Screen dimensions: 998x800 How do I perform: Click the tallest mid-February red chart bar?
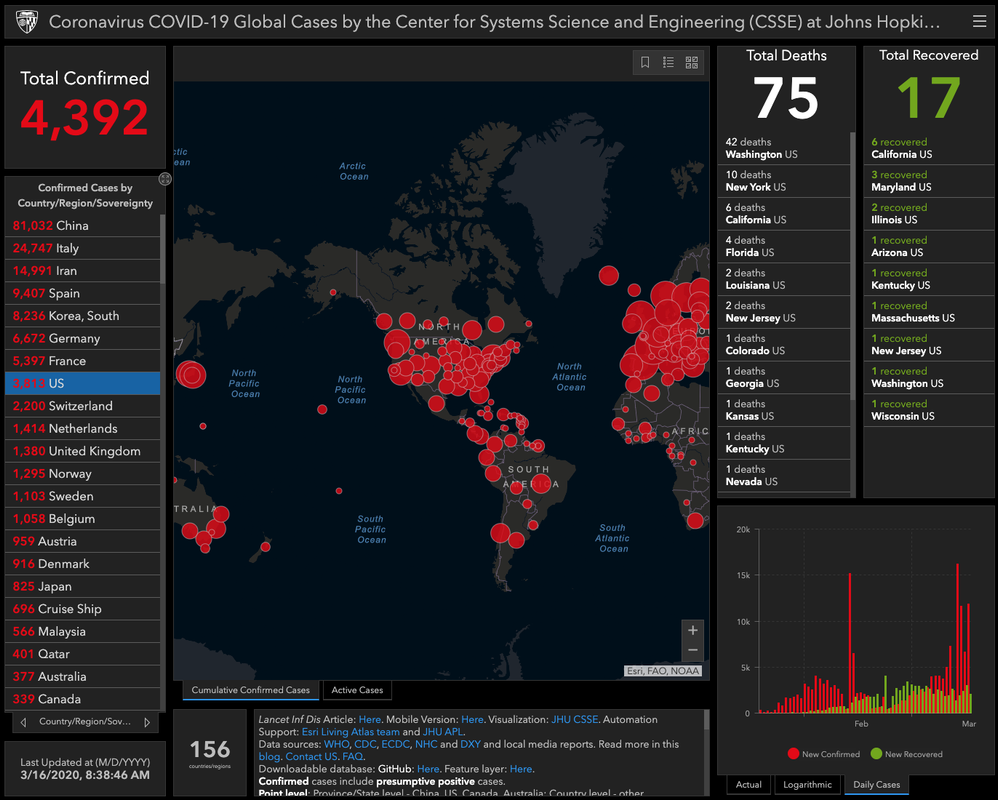pos(850,643)
